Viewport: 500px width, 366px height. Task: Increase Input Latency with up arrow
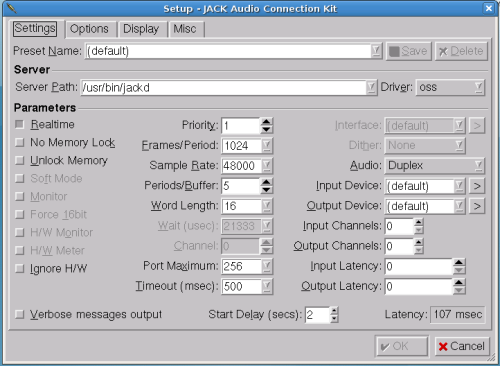click(x=459, y=262)
